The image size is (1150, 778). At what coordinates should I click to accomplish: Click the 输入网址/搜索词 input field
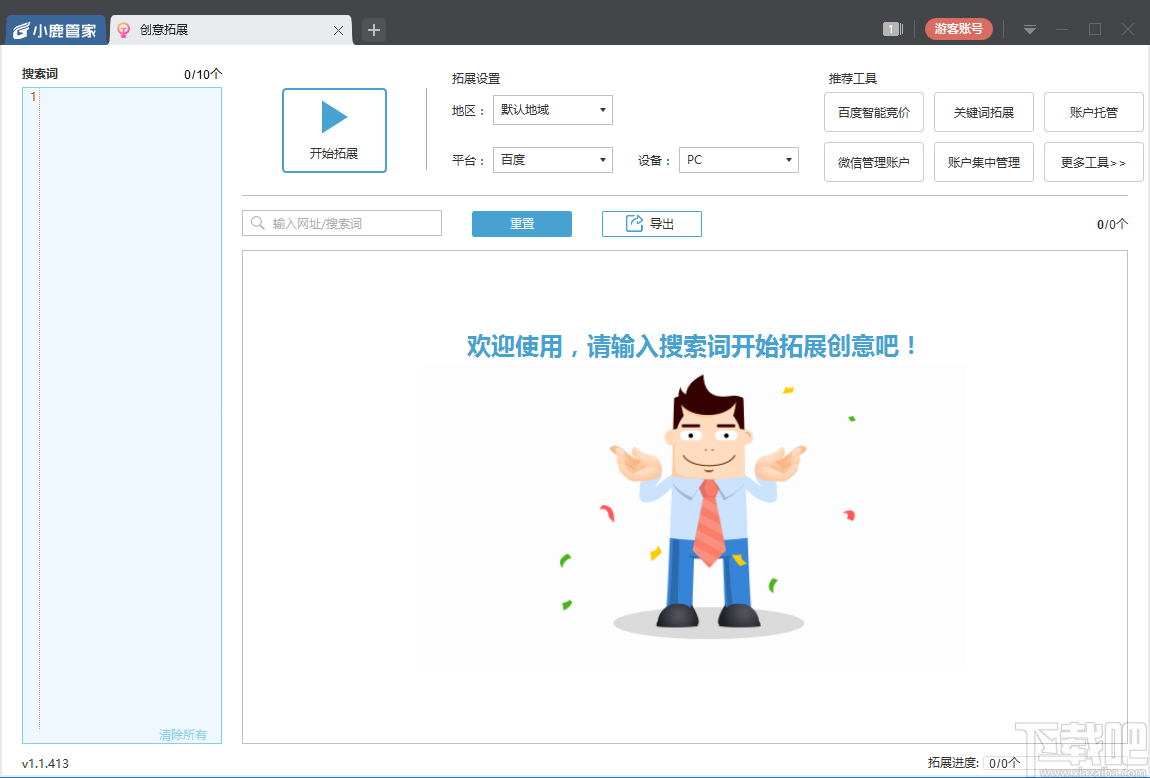point(340,223)
